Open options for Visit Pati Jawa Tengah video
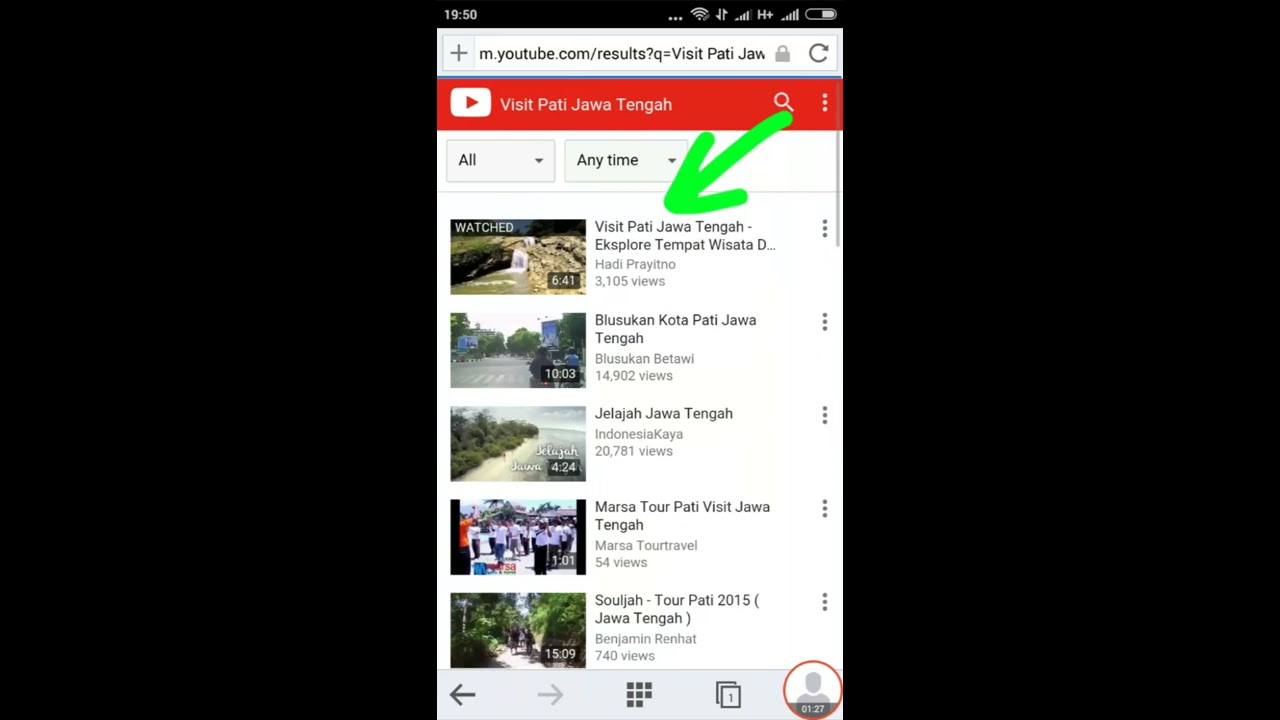Image resolution: width=1280 pixels, height=720 pixels. pyautogui.click(x=824, y=229)
